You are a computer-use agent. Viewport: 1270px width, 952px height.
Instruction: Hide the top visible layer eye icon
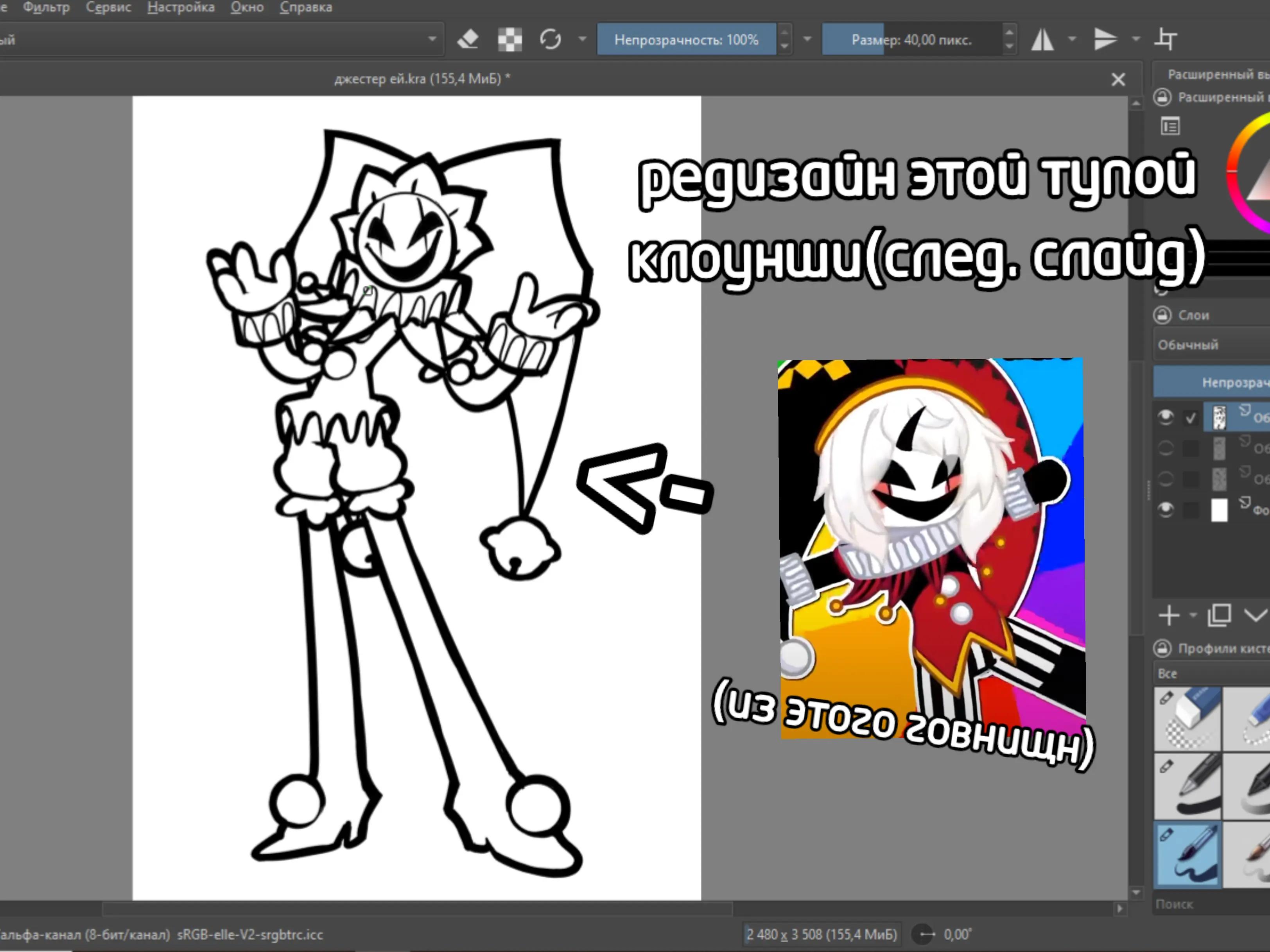pyautogui.click(x=1166, y=417)
